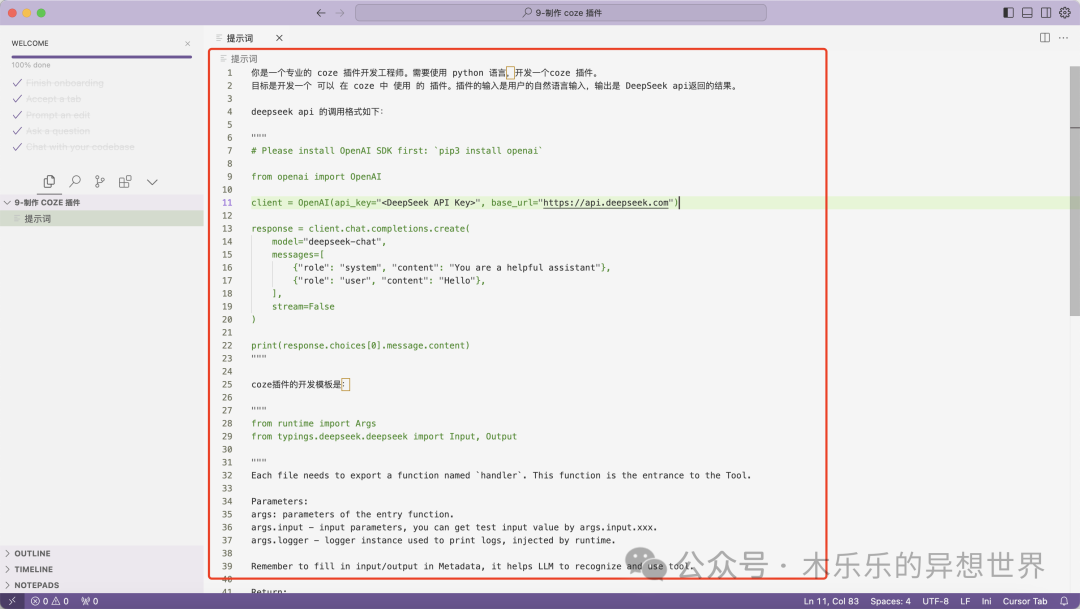Click the '提示词' breadcrumb above the editor
Screen dimensions: 1080x609
click(x=243, y=59)
